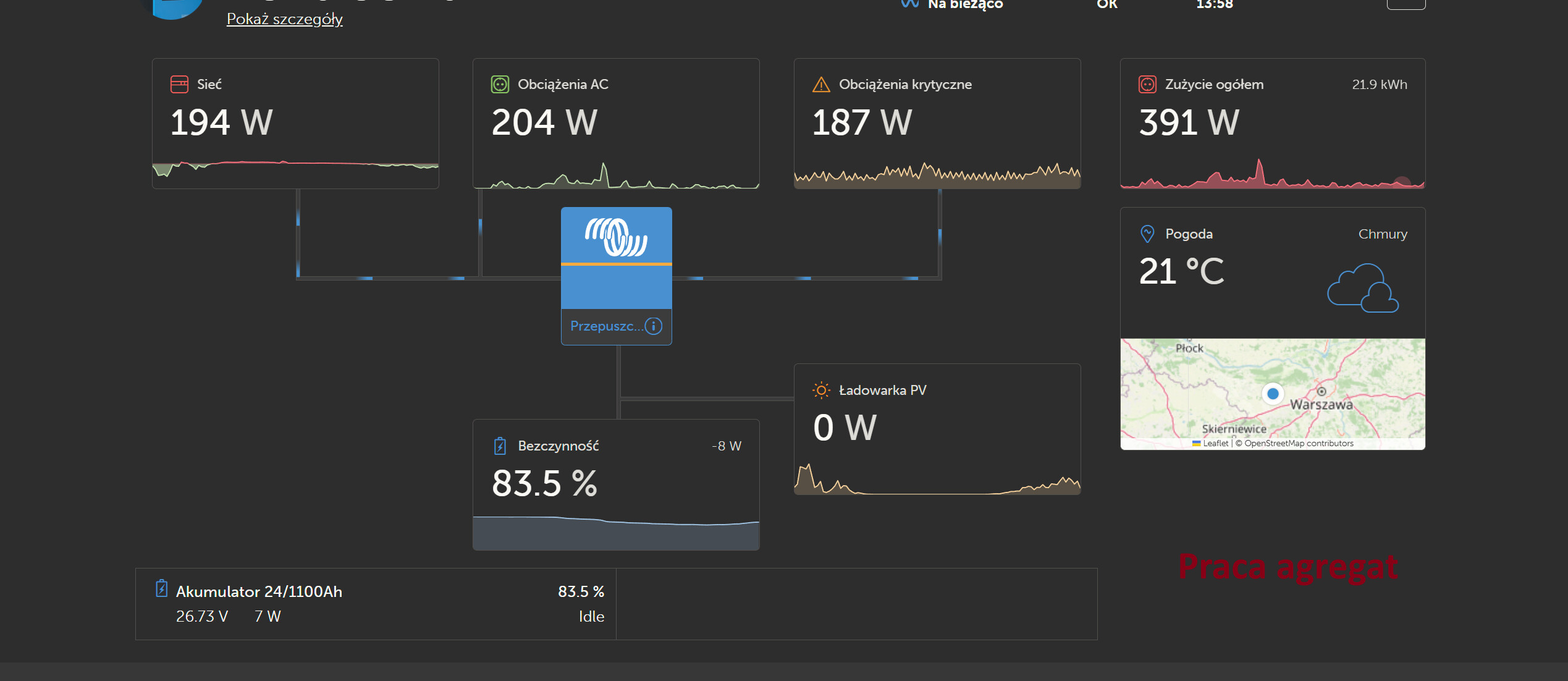The image size is (1568, 681).
Task: Open the inverter info circle icon
Action: point(654,326)
